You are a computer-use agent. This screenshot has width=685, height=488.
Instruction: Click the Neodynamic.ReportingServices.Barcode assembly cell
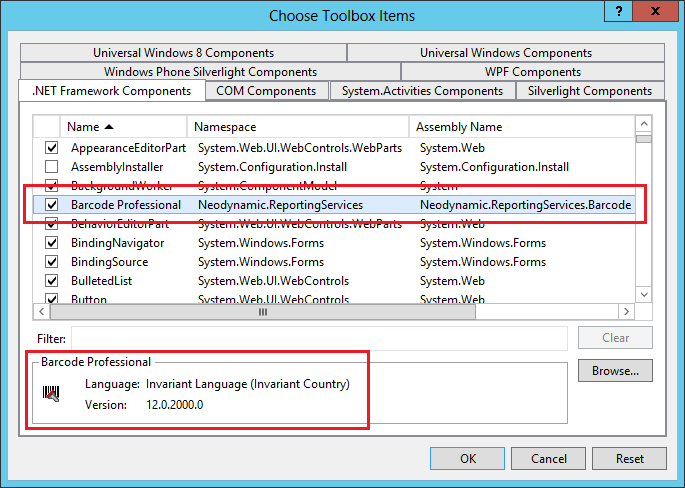click(526, 205)
